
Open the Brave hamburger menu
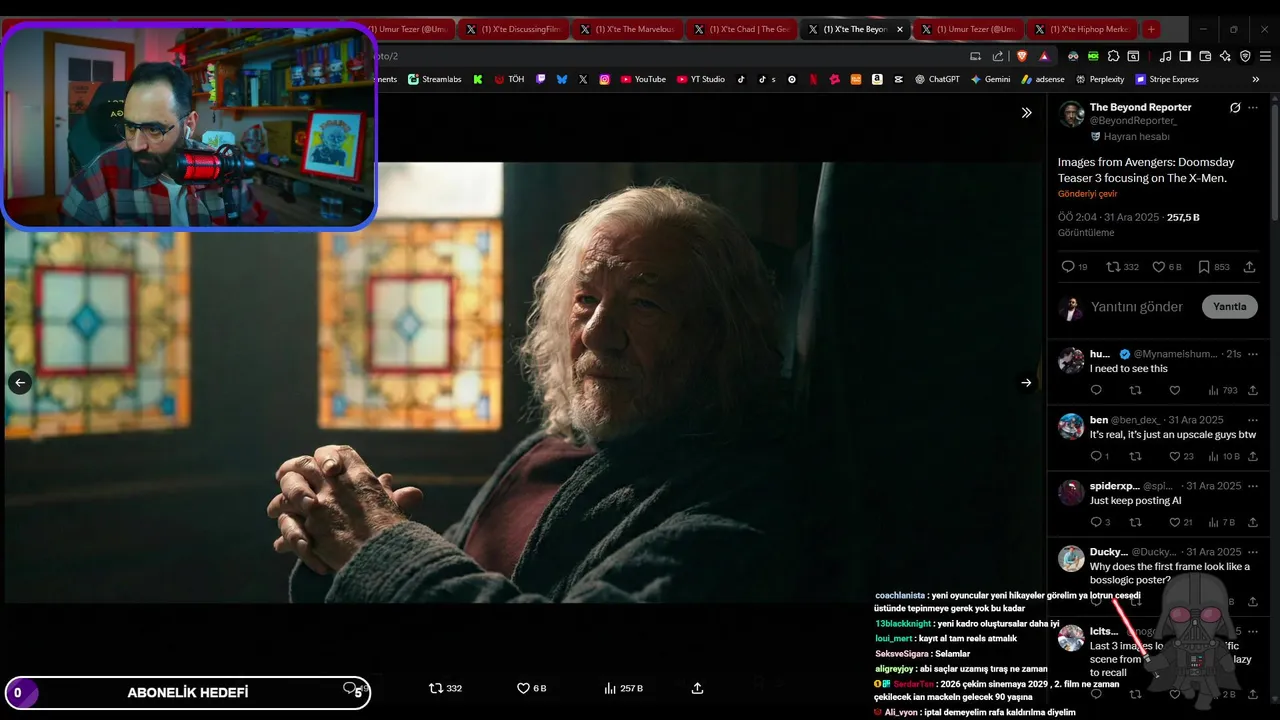click(x=1265, y=56)
